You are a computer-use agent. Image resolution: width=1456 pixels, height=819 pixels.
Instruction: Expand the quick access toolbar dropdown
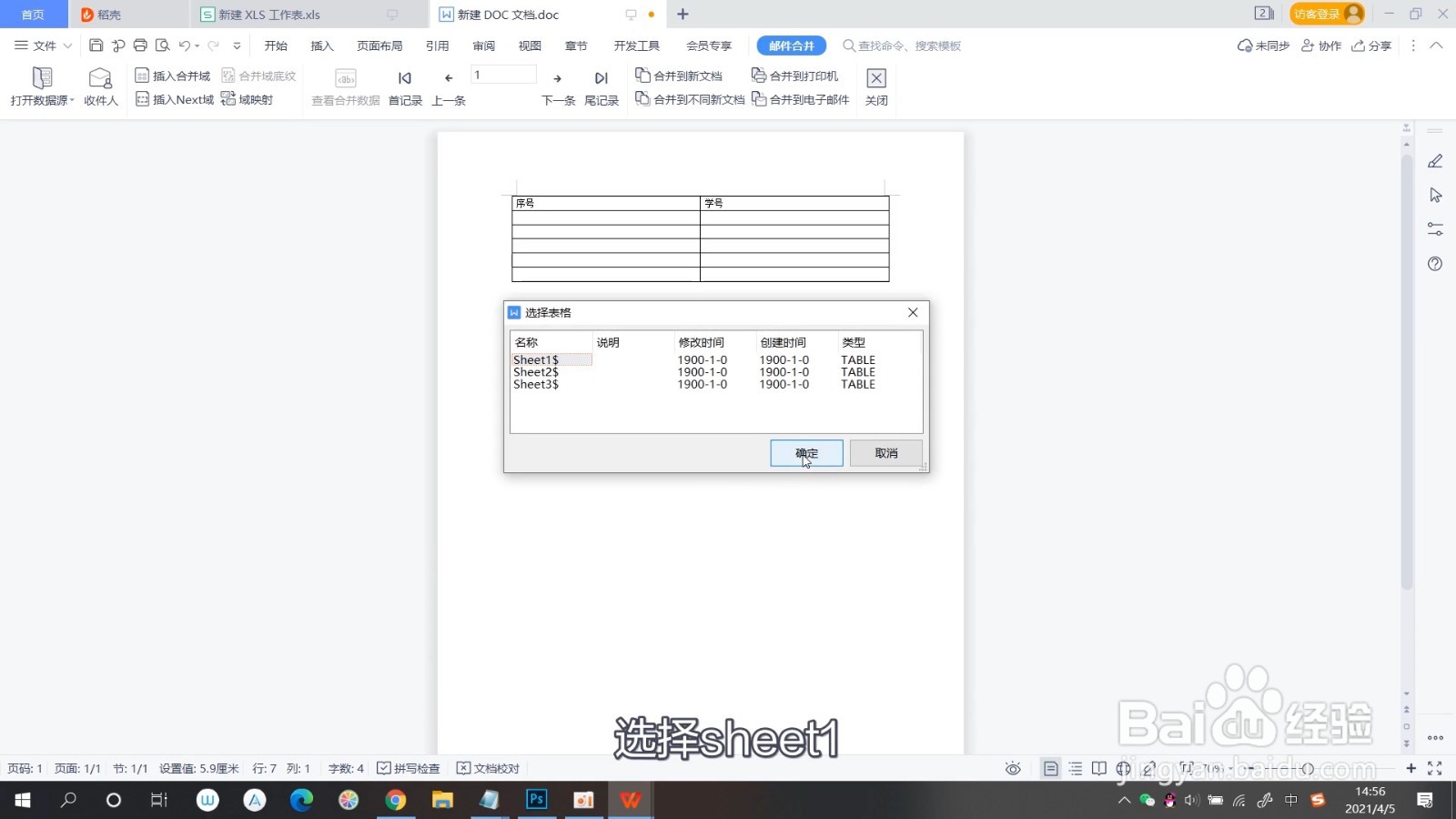coord(237,45)
